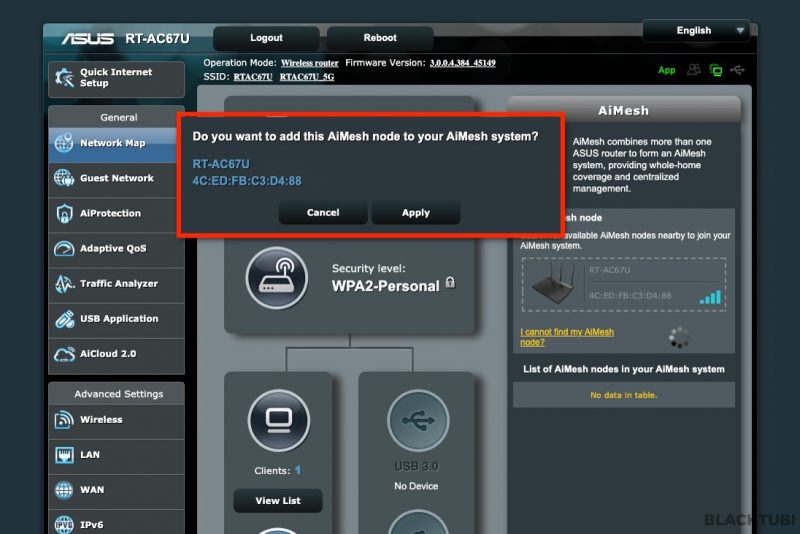The width and height of the screenshot is (800, 534).
Task: Click the green network devices status icon
Action: pos(716,70)
